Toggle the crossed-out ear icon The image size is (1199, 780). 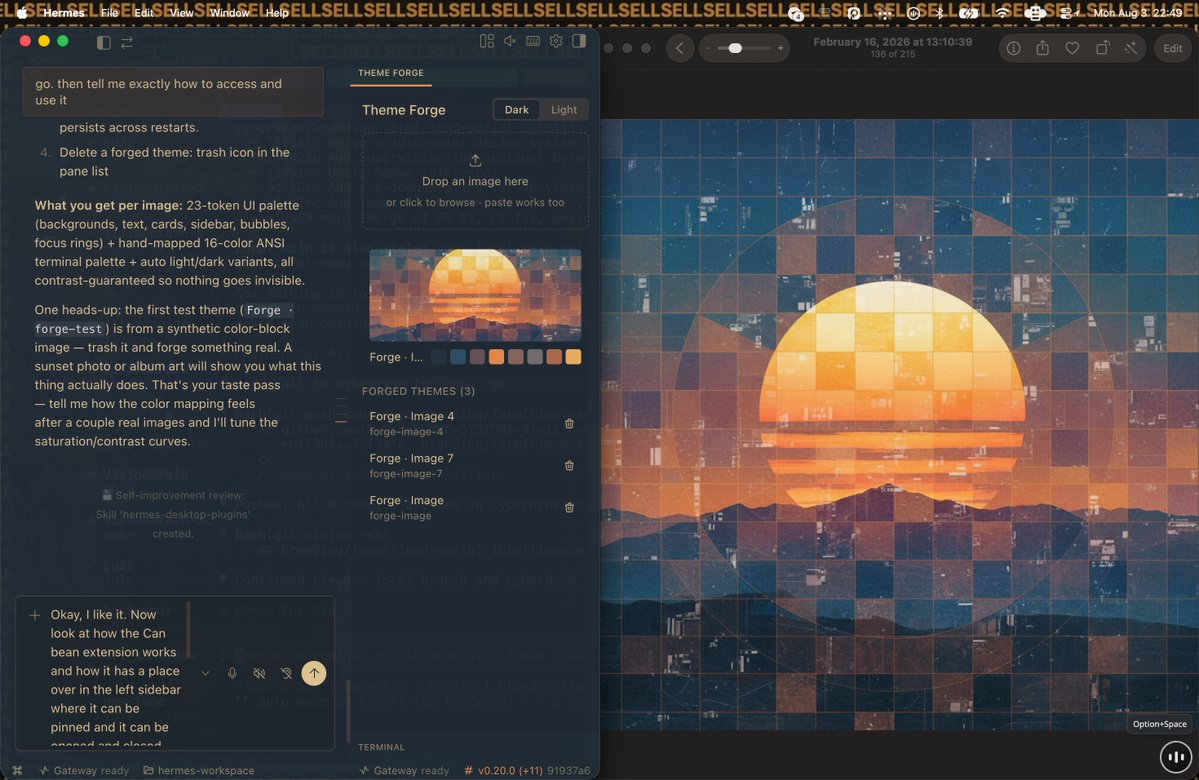[x=286, y=673]
